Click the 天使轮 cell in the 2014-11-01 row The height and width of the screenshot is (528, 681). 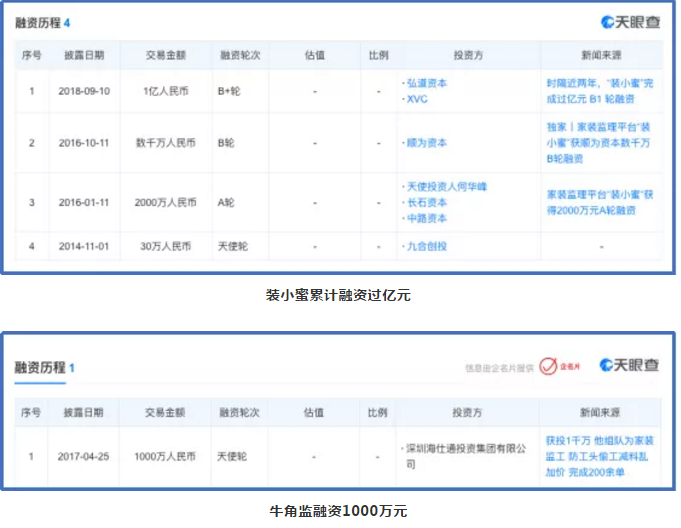tap(232, 246)
